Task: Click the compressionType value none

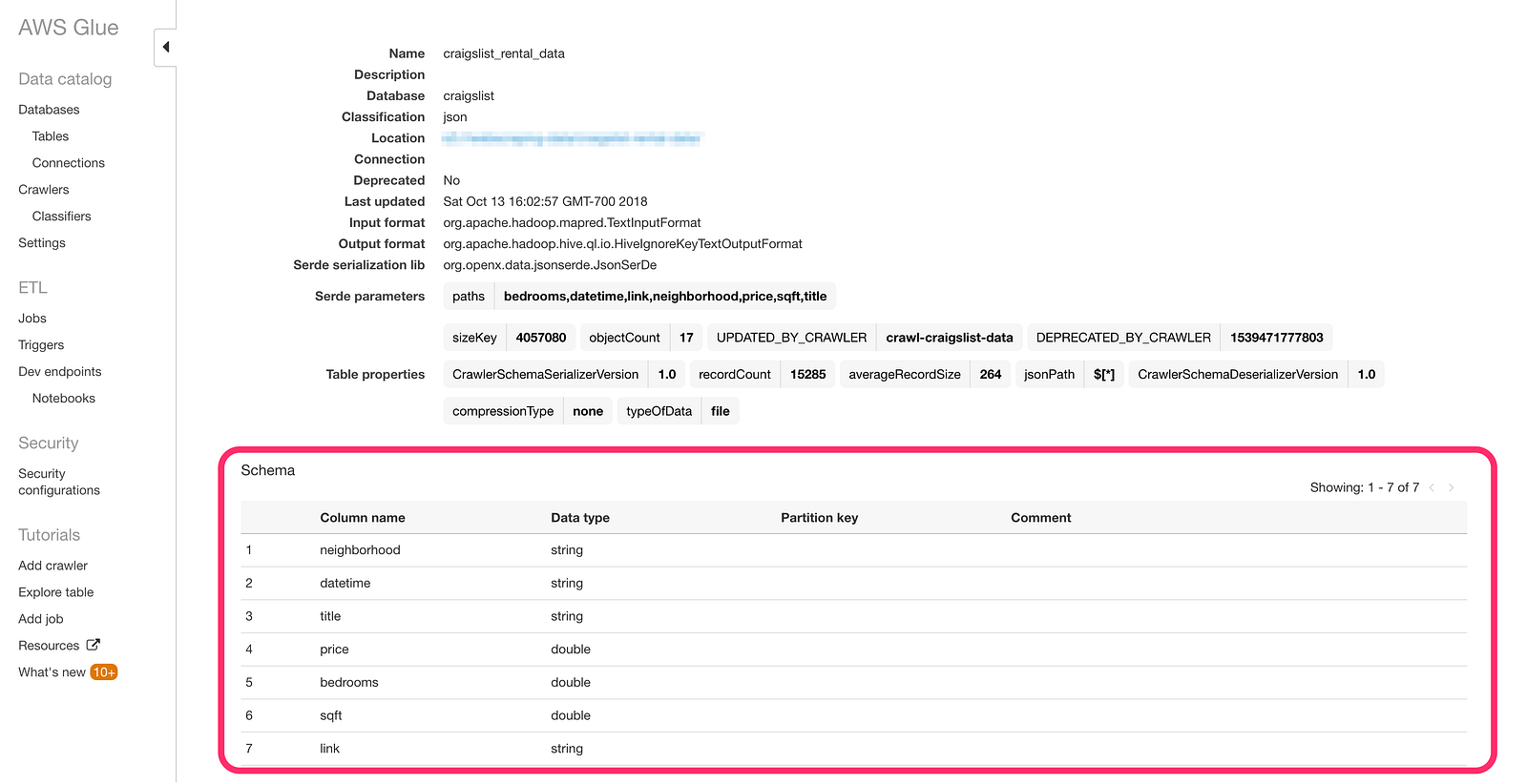Action: click(x=588, y=411)
